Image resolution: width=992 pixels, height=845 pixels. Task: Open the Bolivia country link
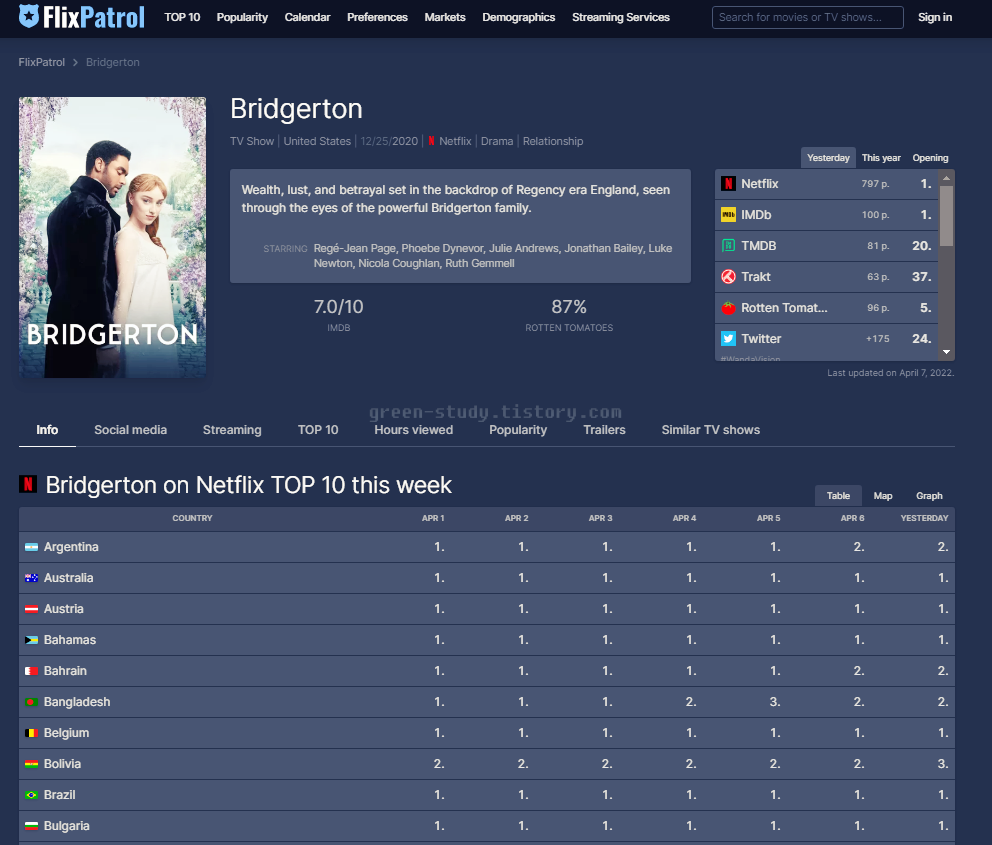pos(62,764)
